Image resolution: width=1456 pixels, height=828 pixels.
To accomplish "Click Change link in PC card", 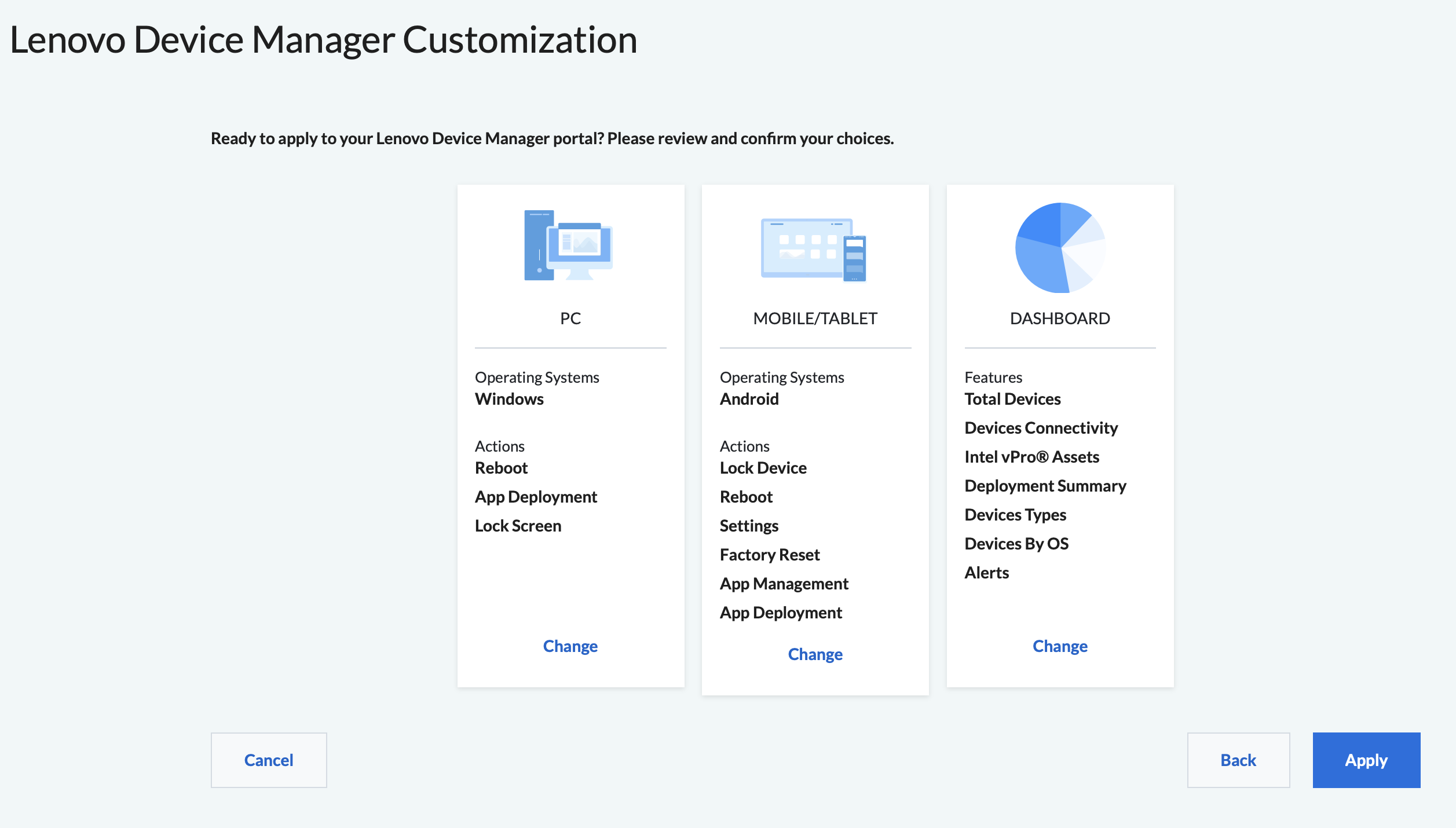I will click(570, 646).
